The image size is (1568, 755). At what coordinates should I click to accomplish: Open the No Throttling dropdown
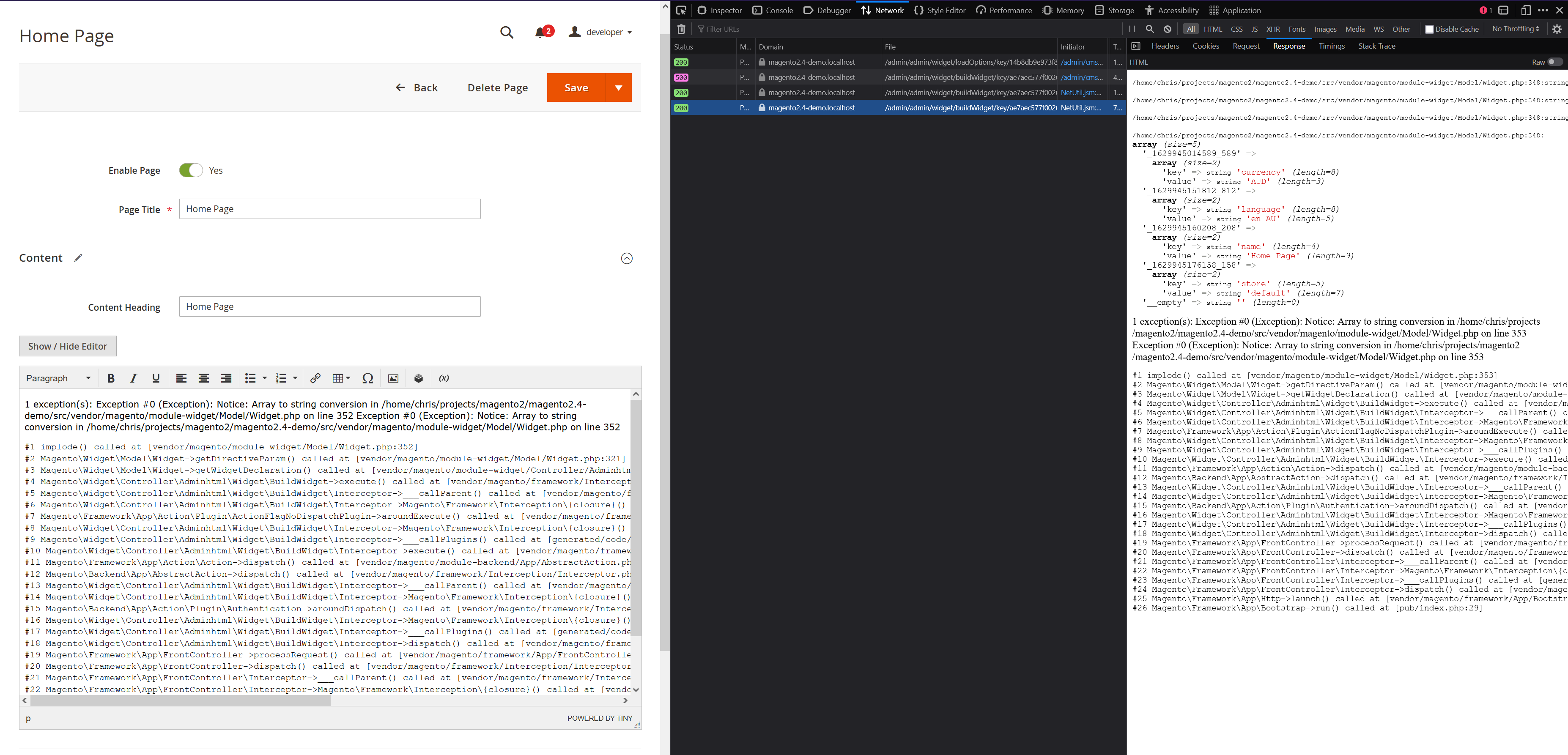[1515, 29]
